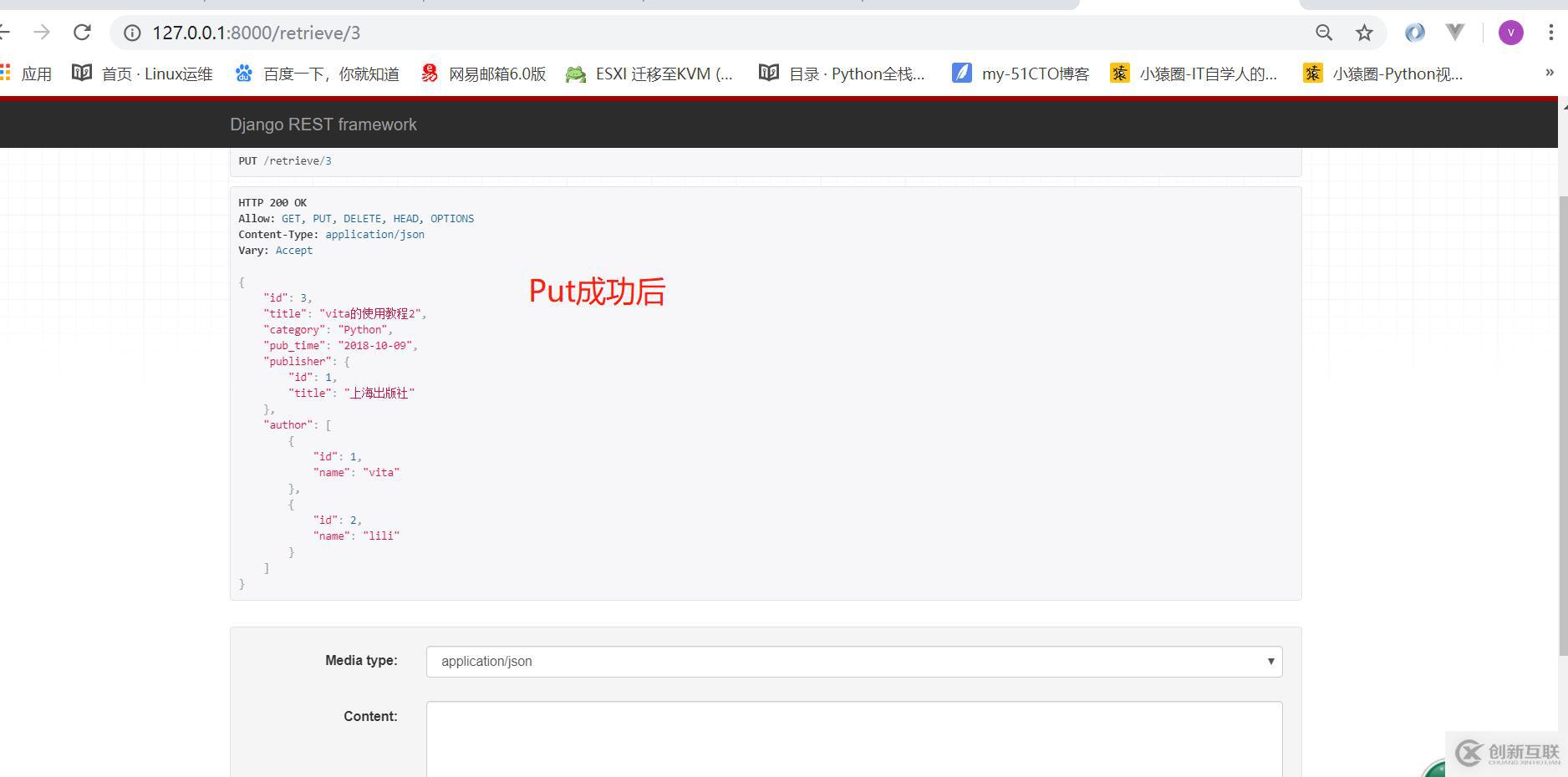Select the "vita" author name value
The image size is (1568, 777).
pyautogui.click(x=381, y=472)
